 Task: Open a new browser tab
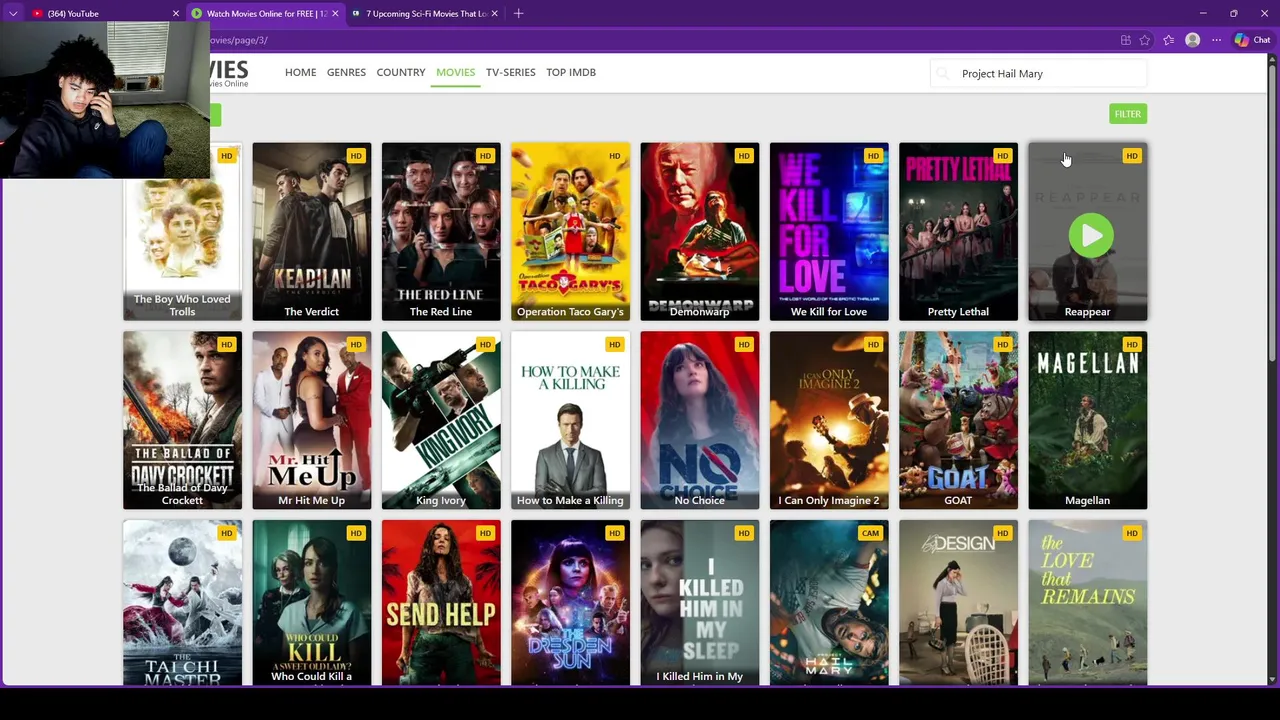[x=518, y=13]
